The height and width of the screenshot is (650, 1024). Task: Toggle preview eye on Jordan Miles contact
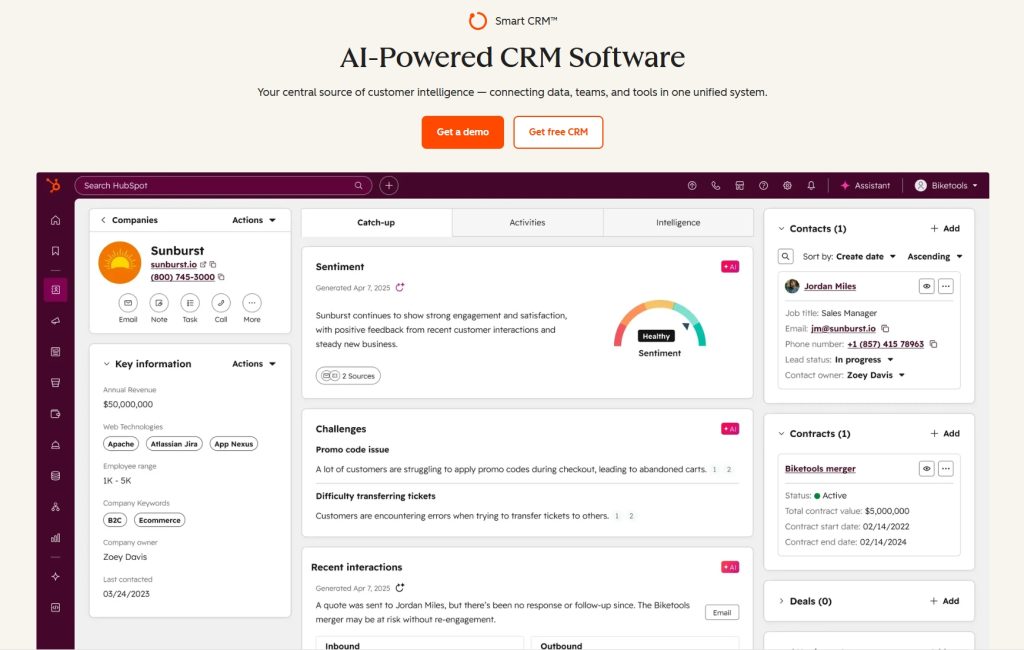[926, 286]
